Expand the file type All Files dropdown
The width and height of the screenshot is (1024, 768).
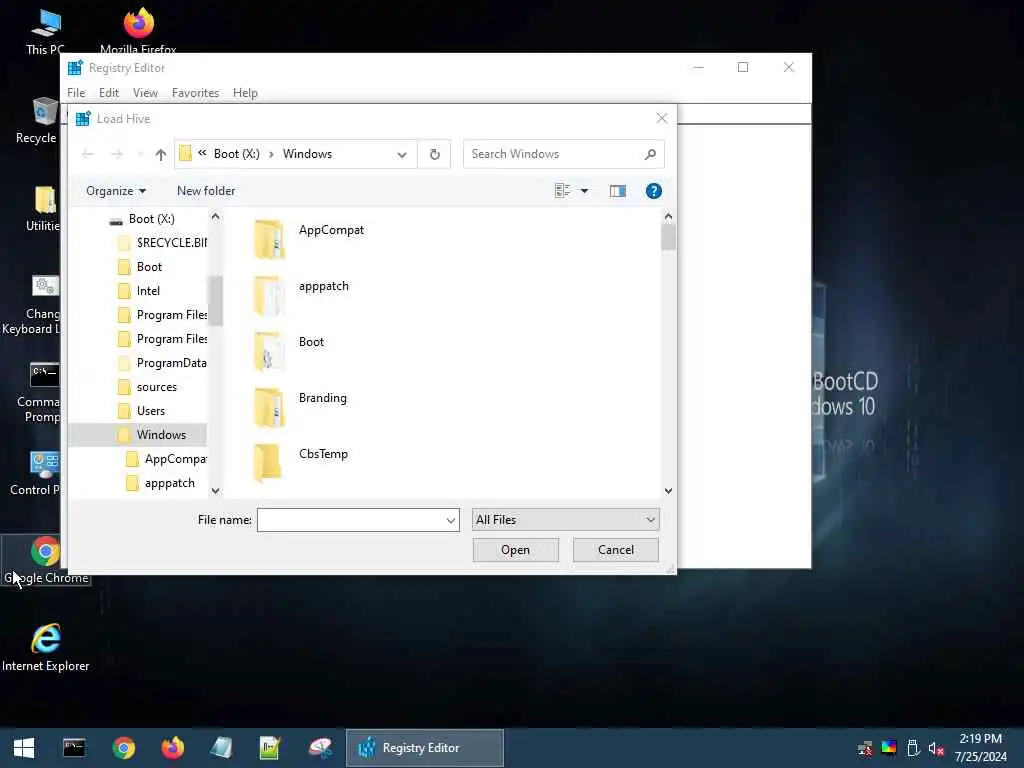650,520
